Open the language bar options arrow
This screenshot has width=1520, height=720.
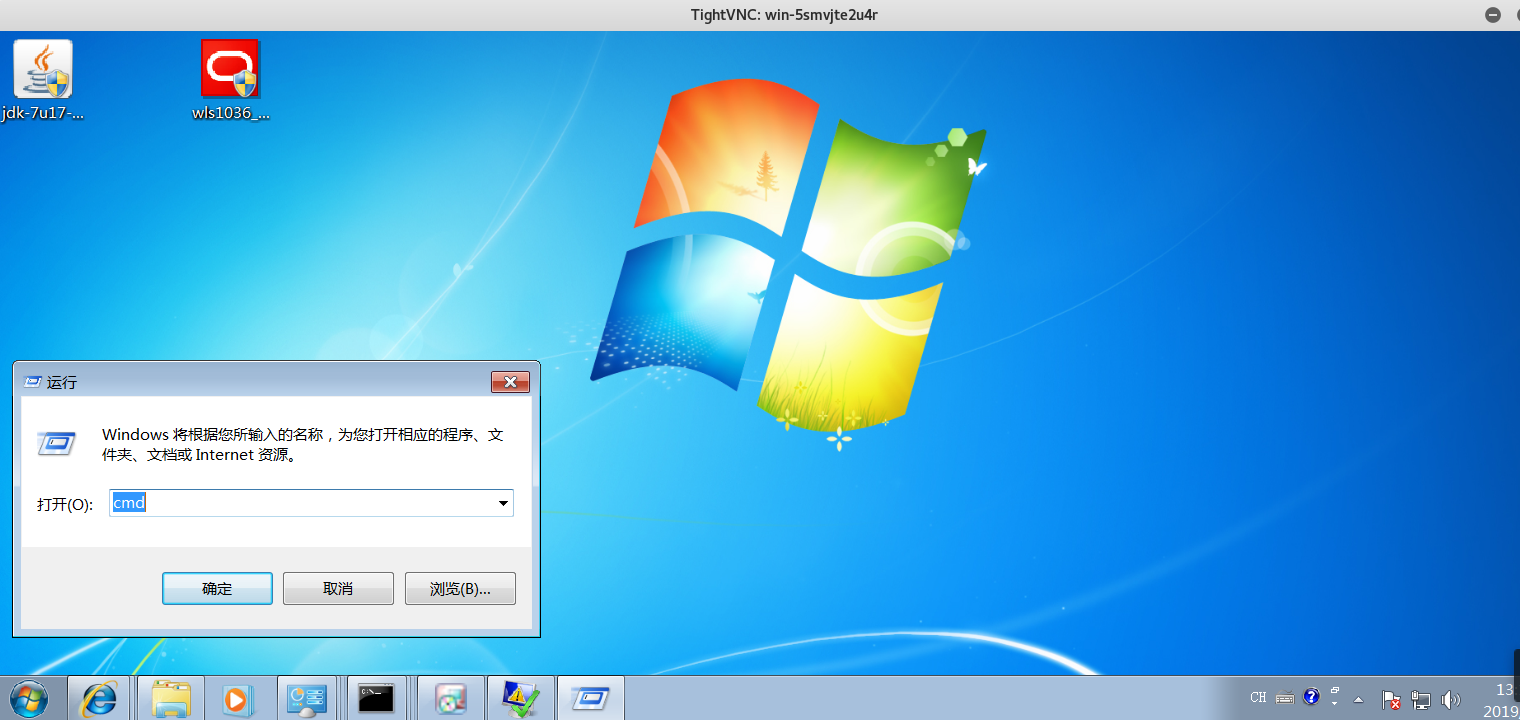(1335, 704)
